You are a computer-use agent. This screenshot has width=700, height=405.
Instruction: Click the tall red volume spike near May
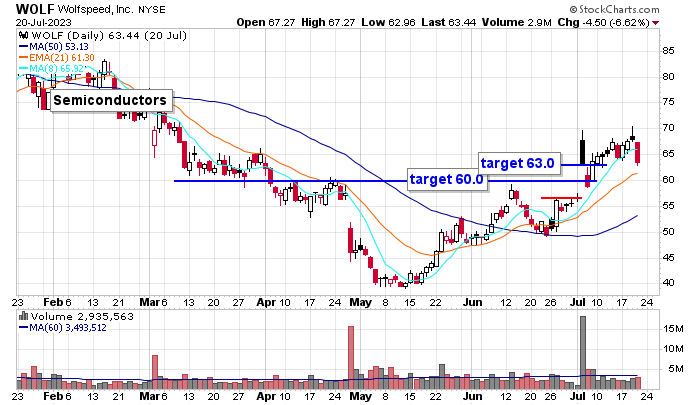(x=351, y=357)
